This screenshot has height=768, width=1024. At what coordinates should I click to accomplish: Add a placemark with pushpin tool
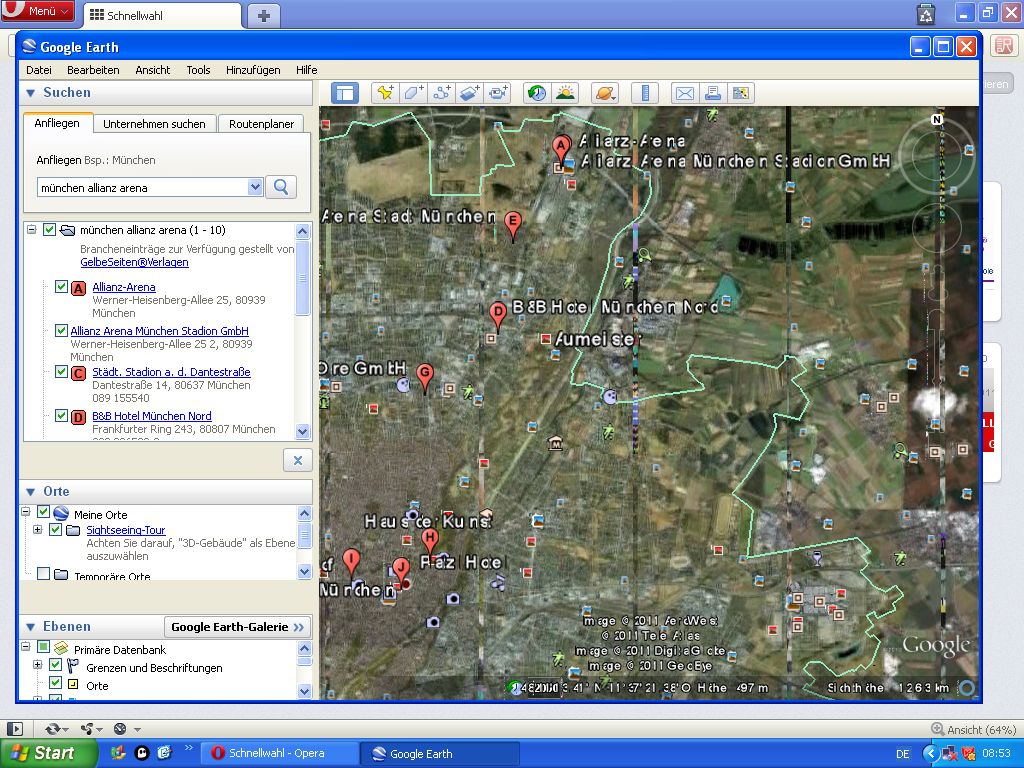point(385,93)
